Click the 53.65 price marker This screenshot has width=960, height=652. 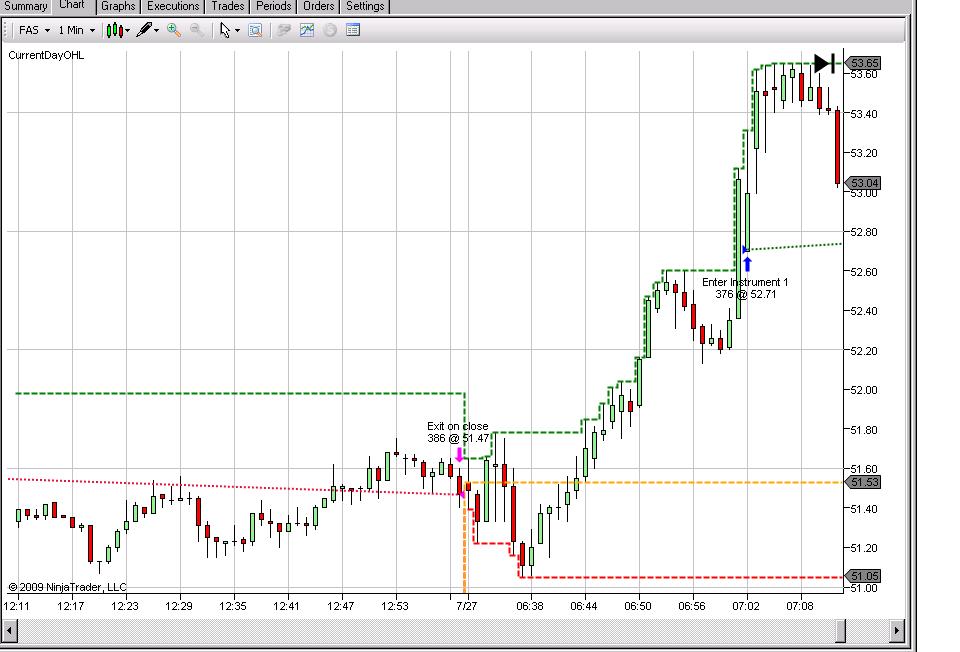tap(863, 63)
